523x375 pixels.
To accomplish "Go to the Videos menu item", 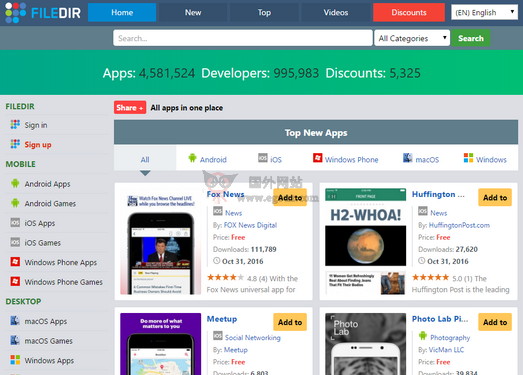I will 336,12.
